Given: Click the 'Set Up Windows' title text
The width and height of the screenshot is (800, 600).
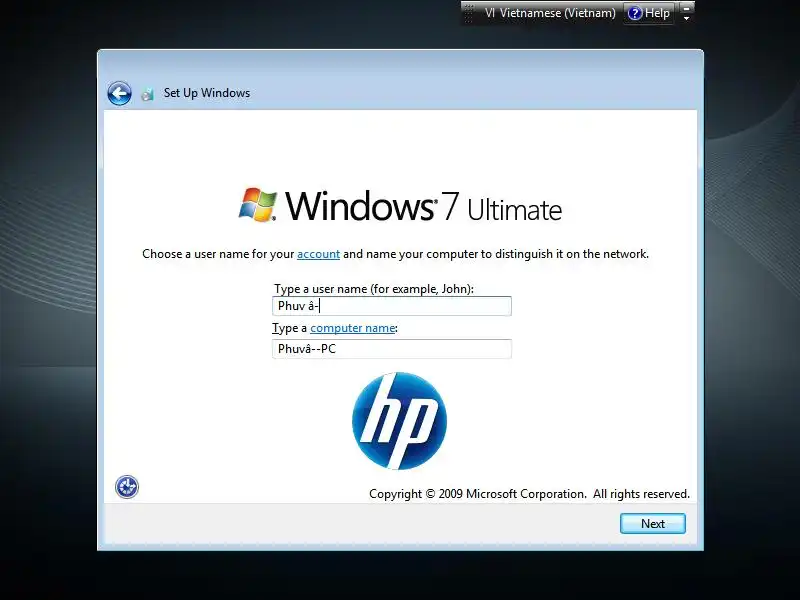Looking at the screenshot, I should tap(207, 93).
